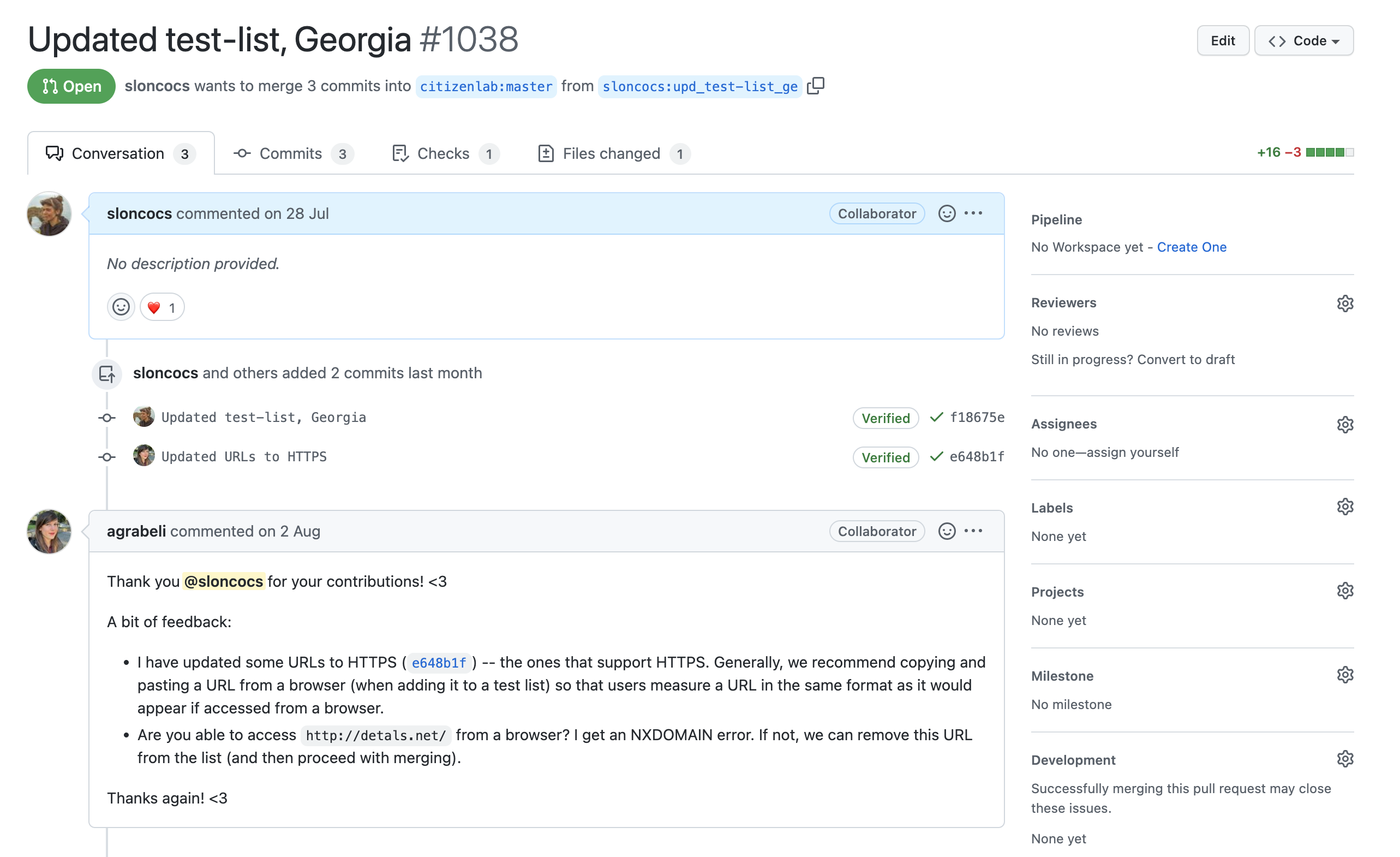Click Verified badge for commit f18675e
Image resolution: width=1400 pixels, height=857 pixels.
(x=885, y=418)
